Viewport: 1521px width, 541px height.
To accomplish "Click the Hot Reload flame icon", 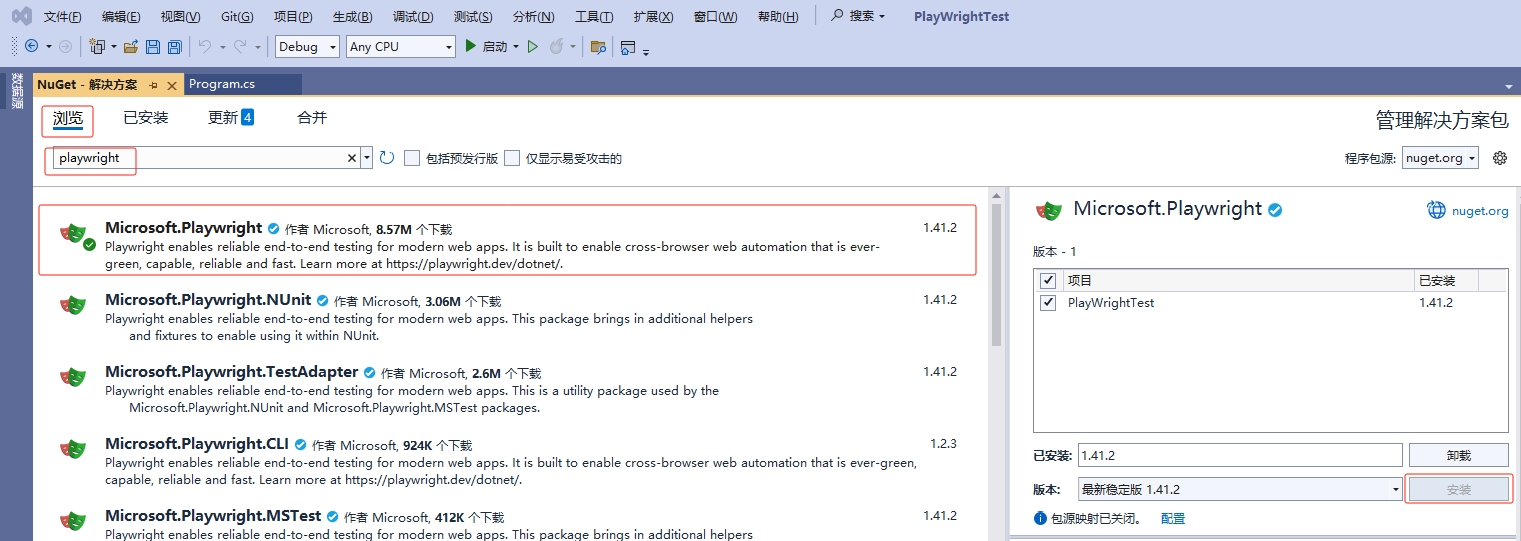I will point(557,46).
